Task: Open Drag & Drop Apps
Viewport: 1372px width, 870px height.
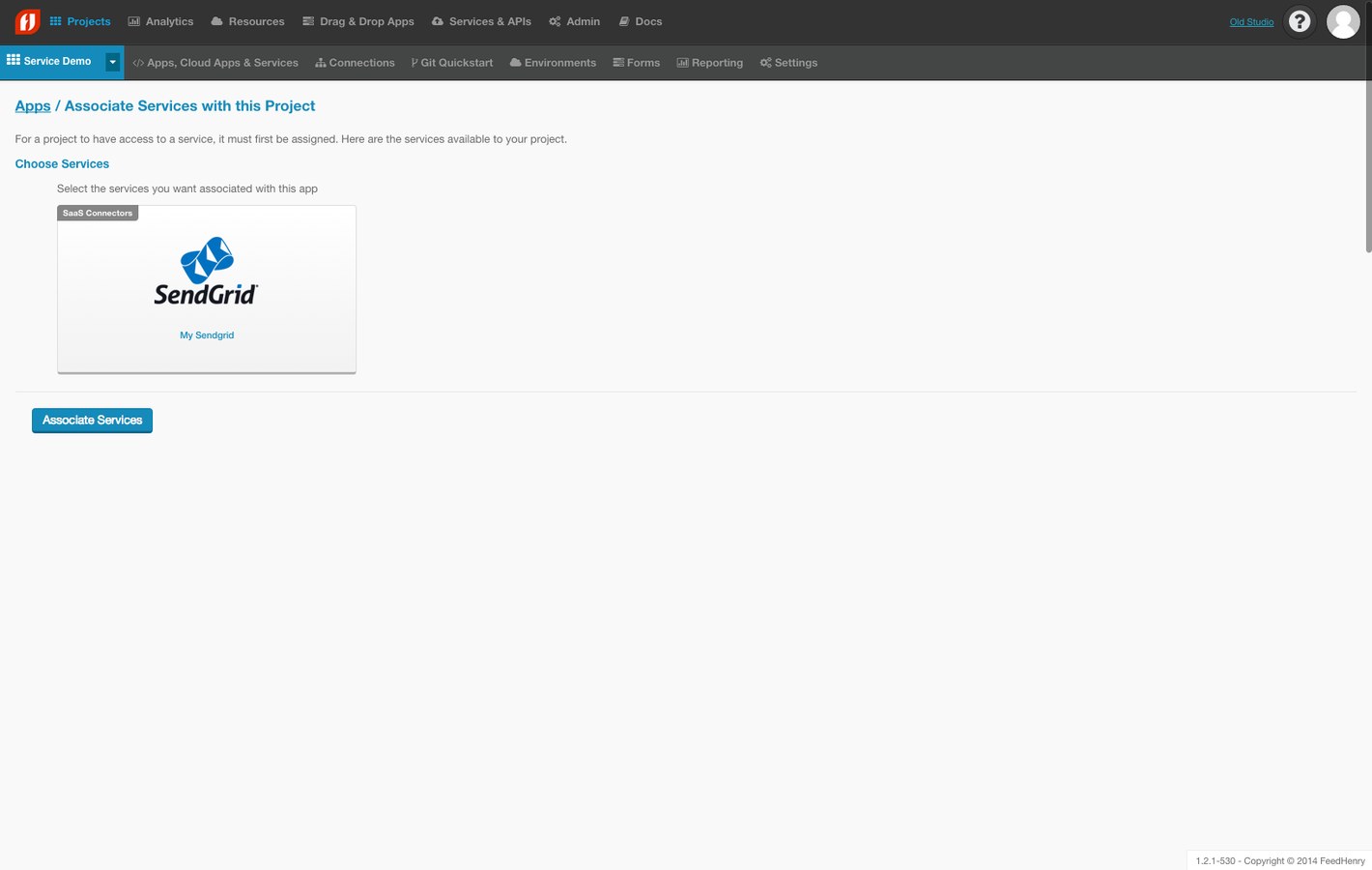Action: pyautogui.click(x=358, y=21)
